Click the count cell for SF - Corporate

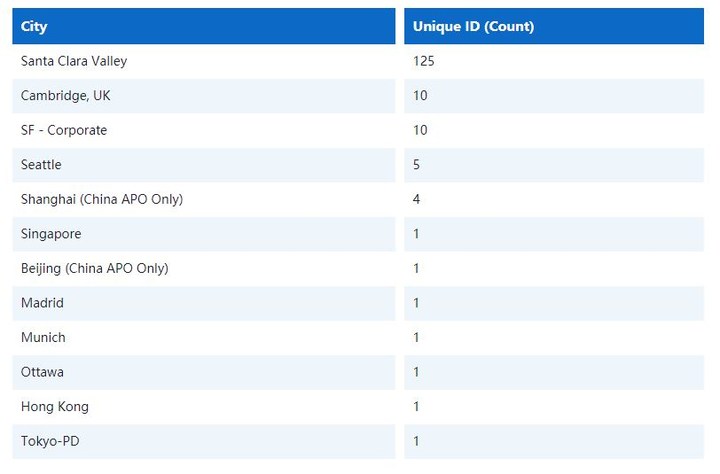554,130
